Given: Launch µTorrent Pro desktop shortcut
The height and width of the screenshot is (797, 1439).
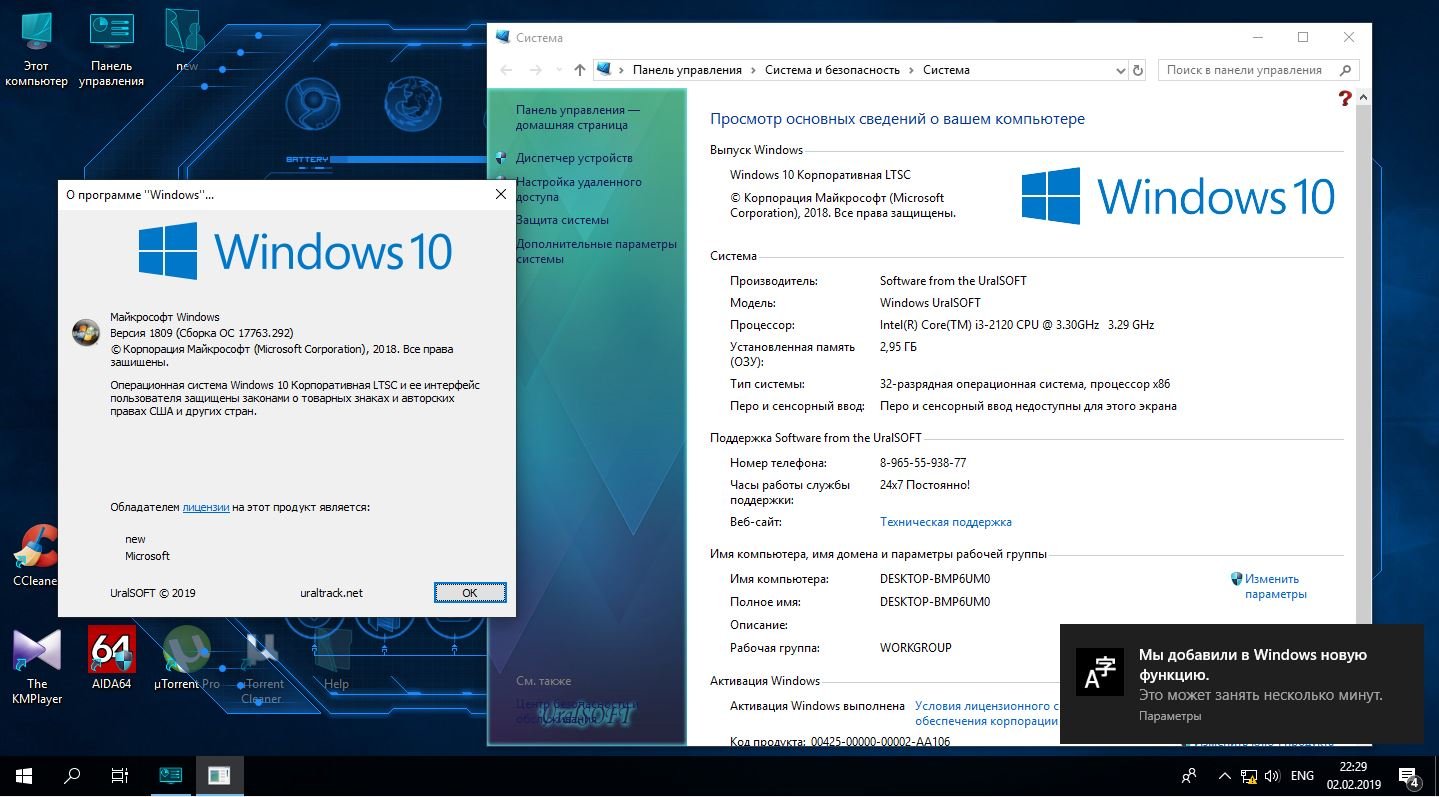Looking at the screenshot, I should 186,658.
